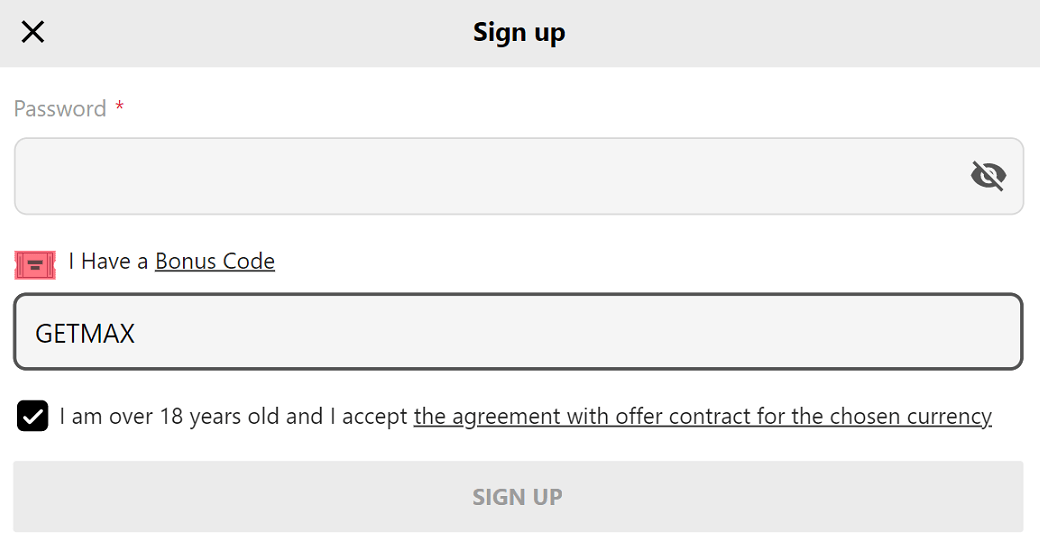
Task: Toggle password visibility eye icon
Action: (988, 176)
